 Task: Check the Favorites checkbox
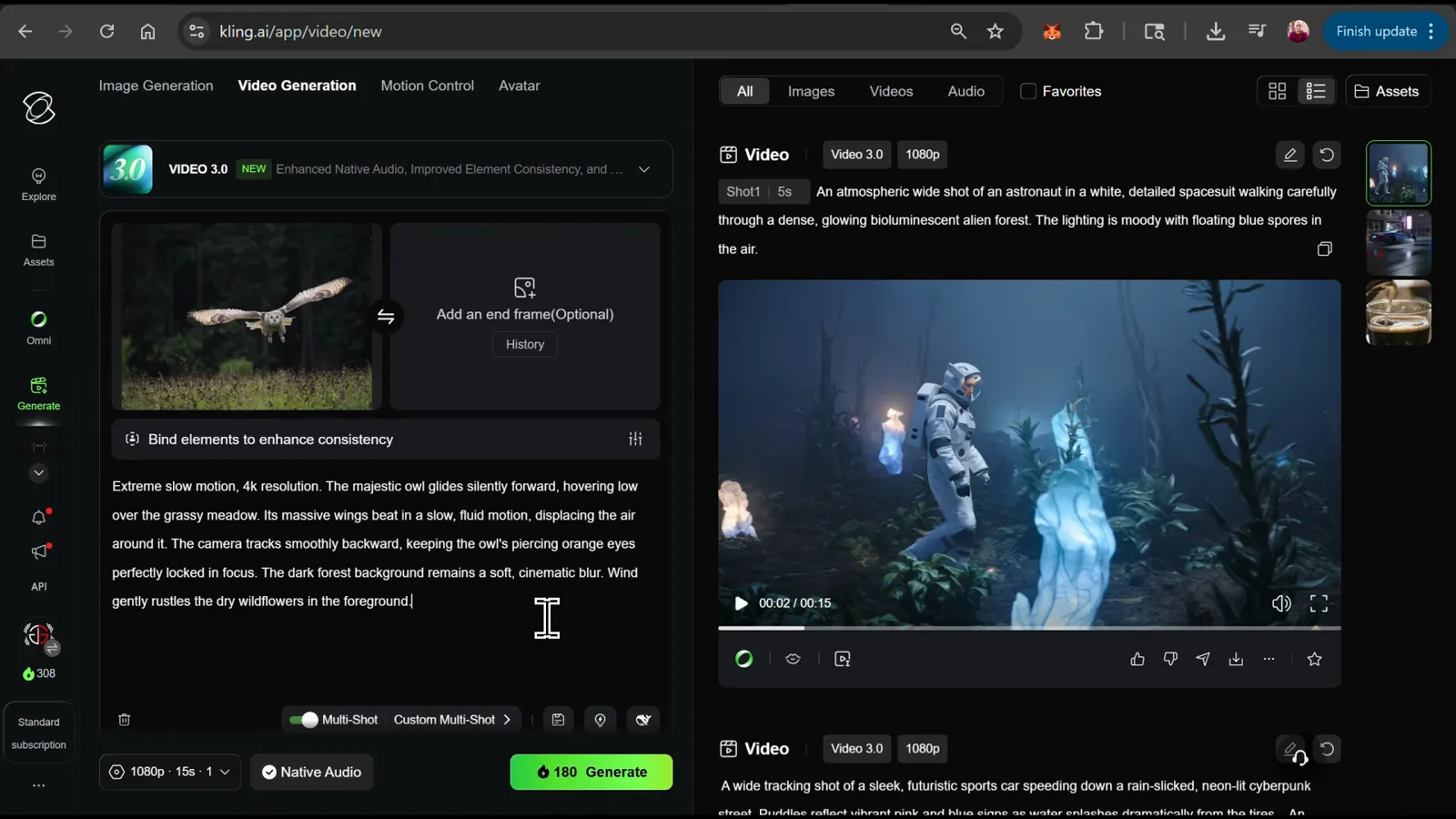pos(1028,91)
